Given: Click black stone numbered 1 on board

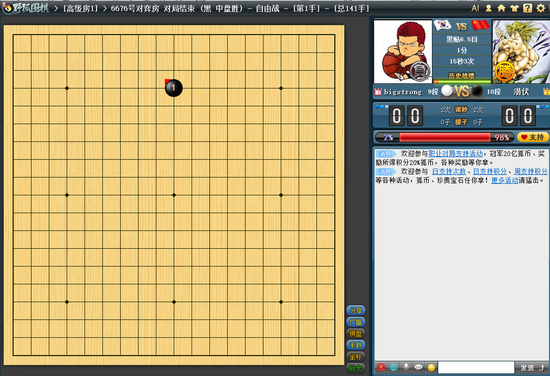Looking at the screenshot, I should [x=174, y=88].
